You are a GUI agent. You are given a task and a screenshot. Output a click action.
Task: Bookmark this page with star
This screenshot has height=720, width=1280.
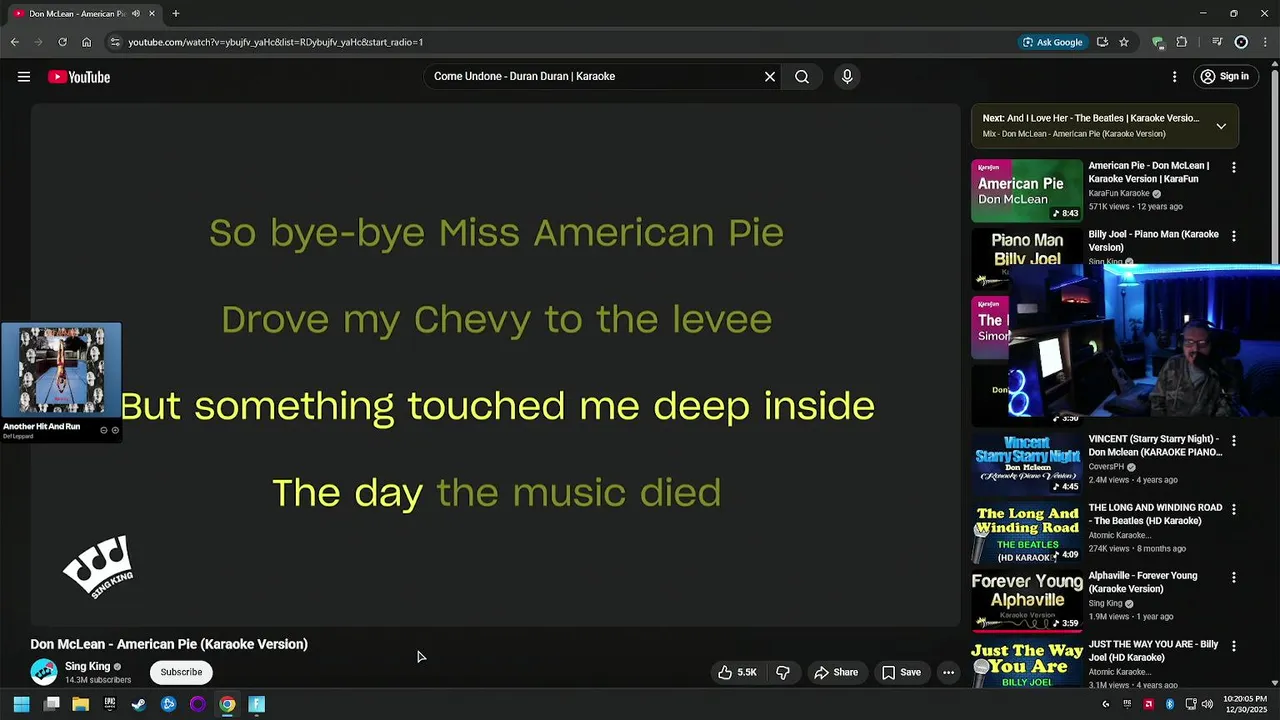pyautogui.click(x=1124, y=42)
